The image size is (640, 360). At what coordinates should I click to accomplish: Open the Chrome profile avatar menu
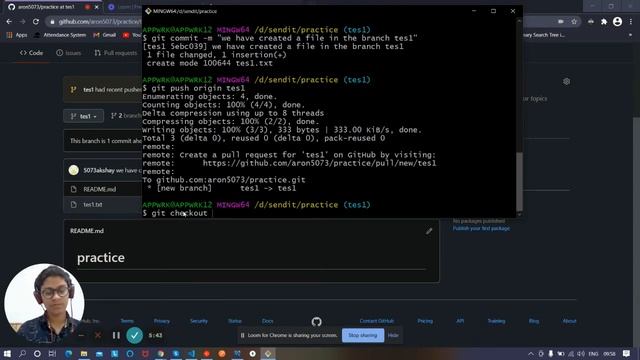(617, 22)
